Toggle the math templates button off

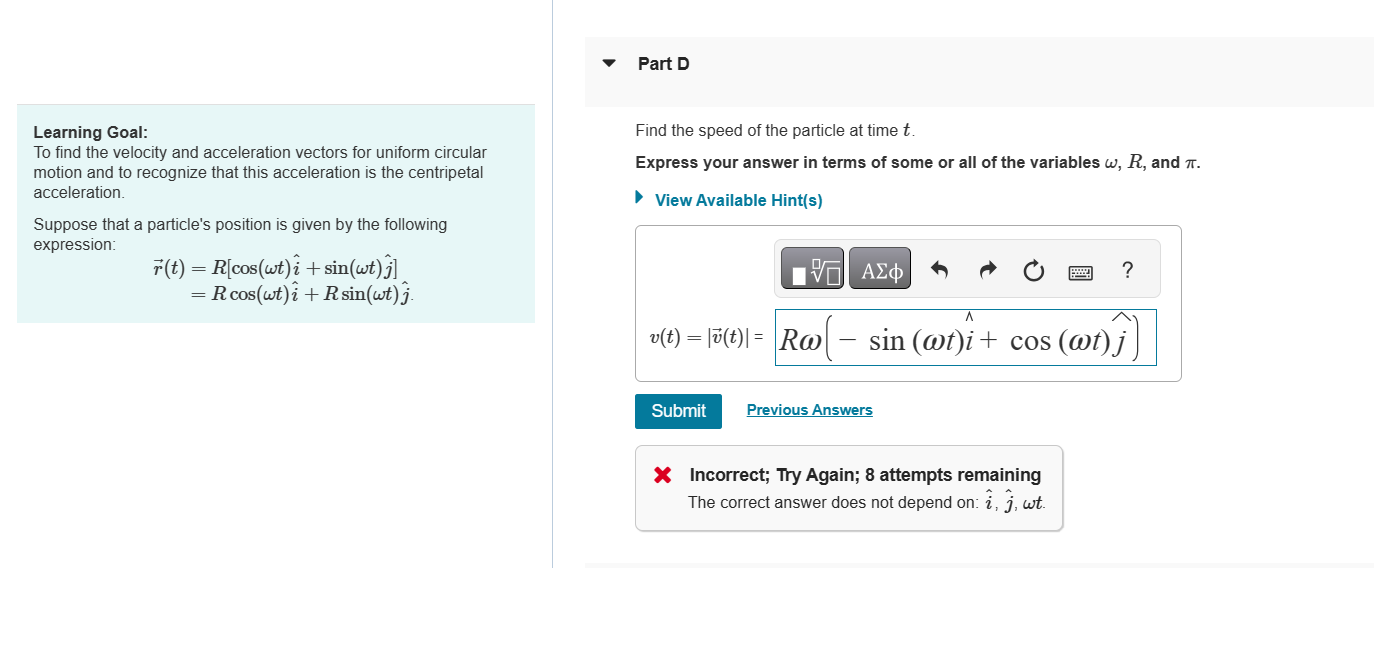812,268
